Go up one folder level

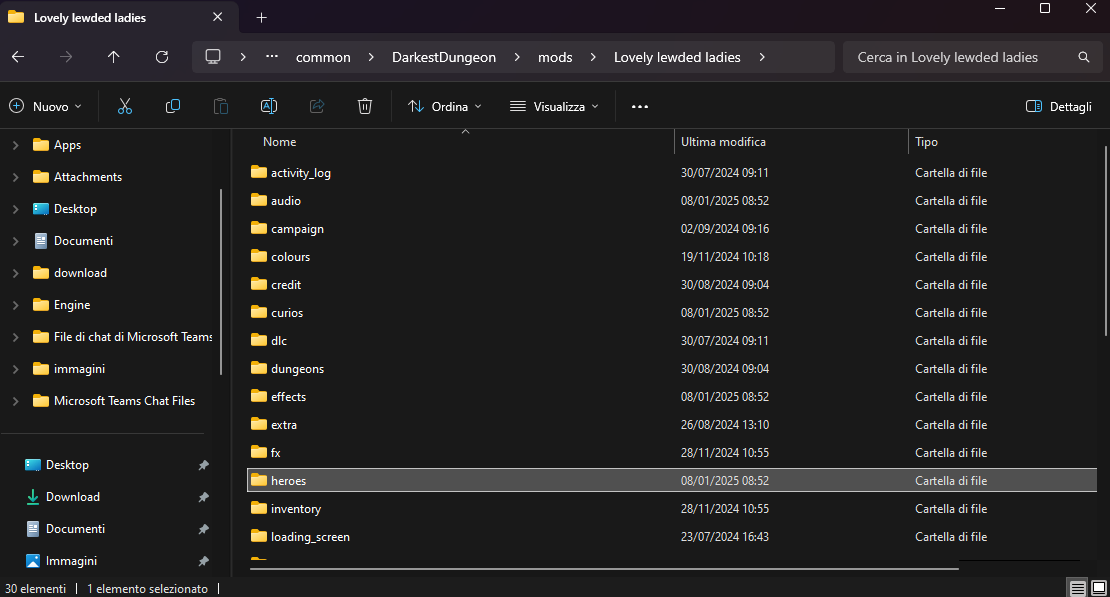point(113,57)
